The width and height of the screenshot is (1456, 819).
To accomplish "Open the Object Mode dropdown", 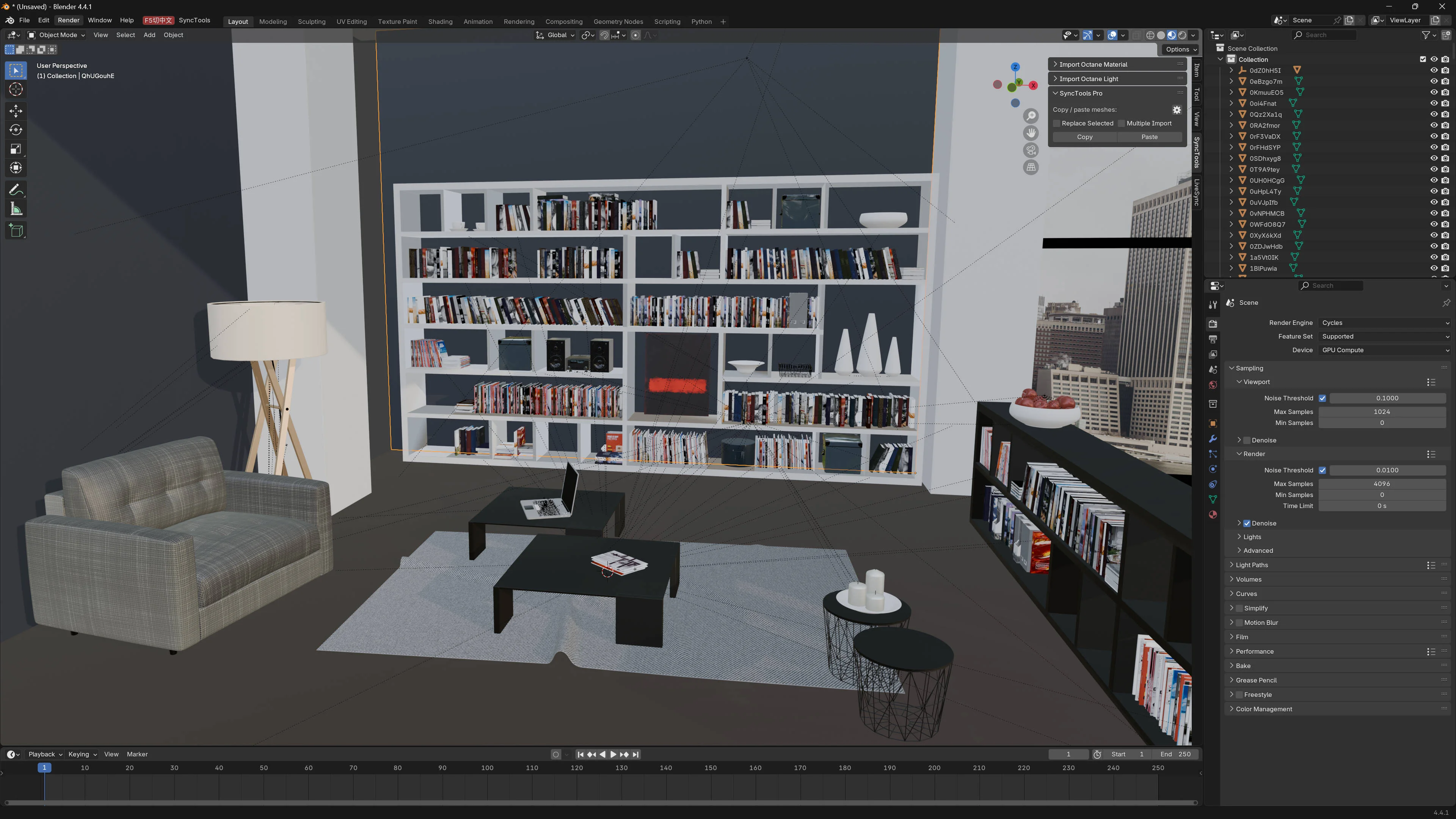I will 56,35.
